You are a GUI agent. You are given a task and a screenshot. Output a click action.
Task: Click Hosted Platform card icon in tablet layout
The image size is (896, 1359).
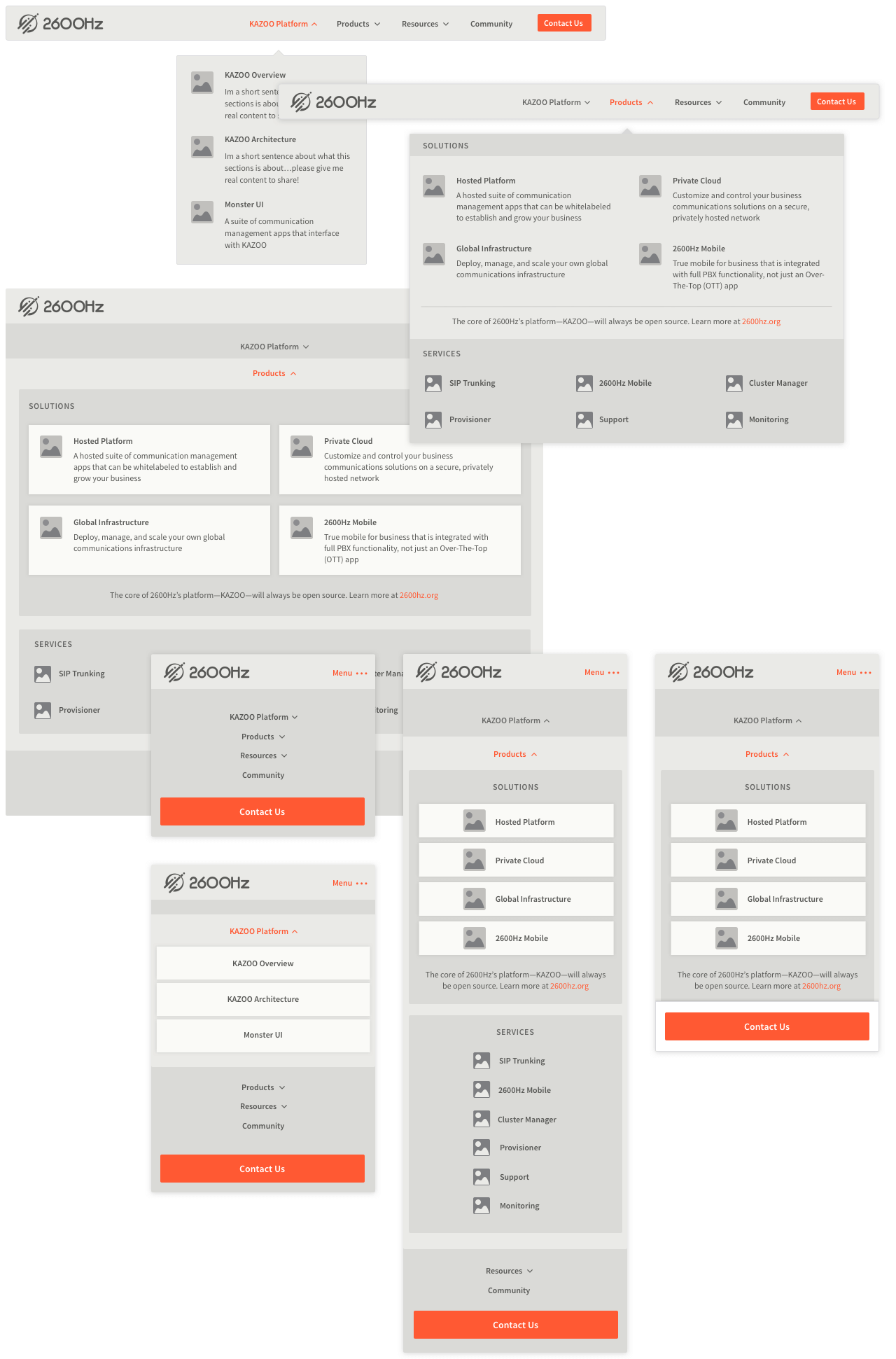51,447
